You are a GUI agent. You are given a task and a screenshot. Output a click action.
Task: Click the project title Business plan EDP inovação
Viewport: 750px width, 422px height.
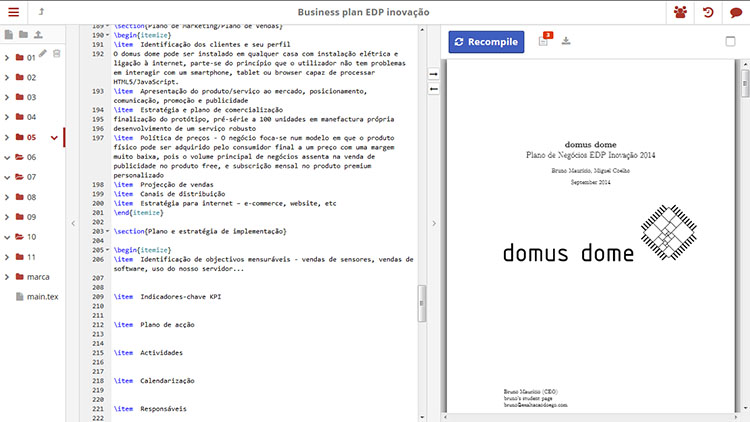tap(363, 12)
